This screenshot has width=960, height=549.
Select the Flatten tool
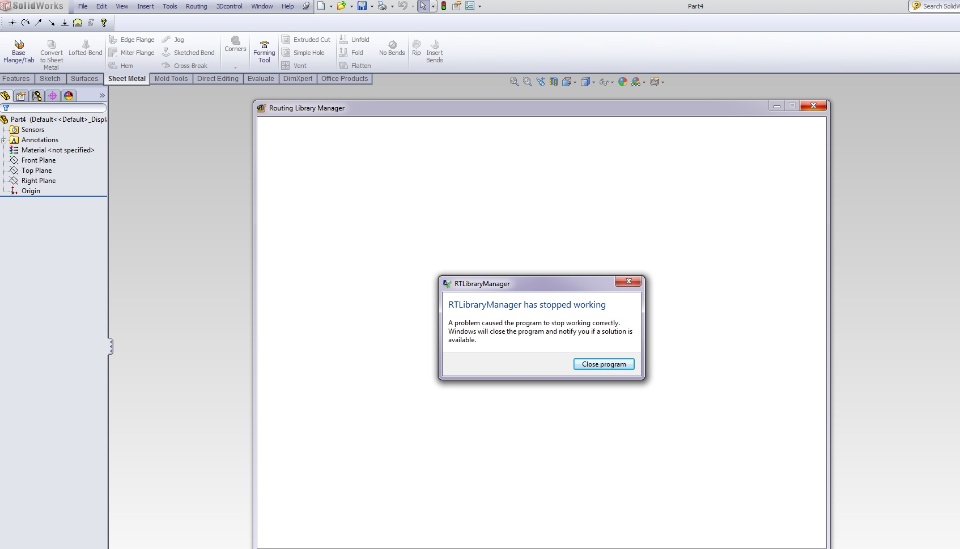(355, 65)
